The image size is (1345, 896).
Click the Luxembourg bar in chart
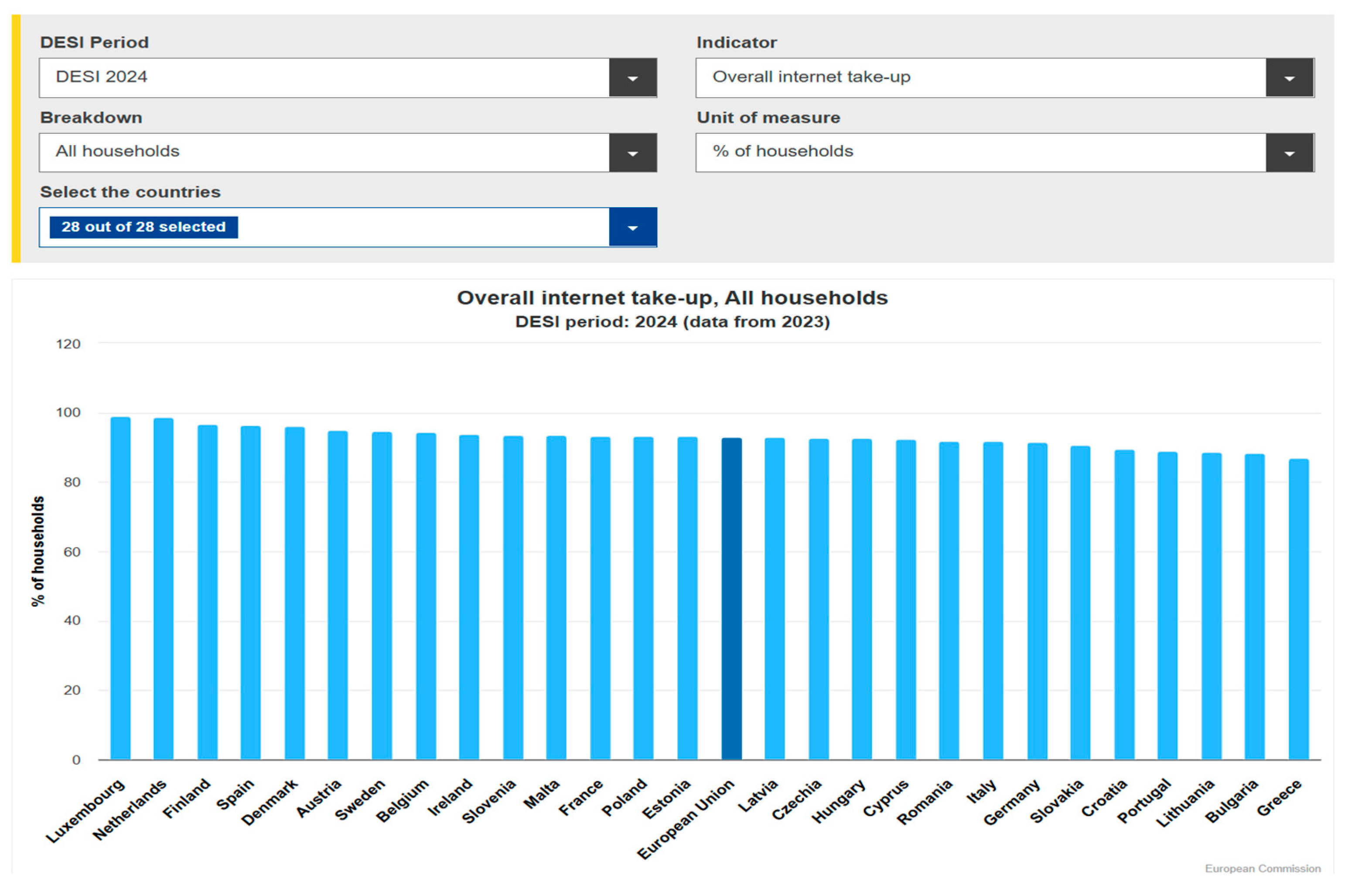121,588
